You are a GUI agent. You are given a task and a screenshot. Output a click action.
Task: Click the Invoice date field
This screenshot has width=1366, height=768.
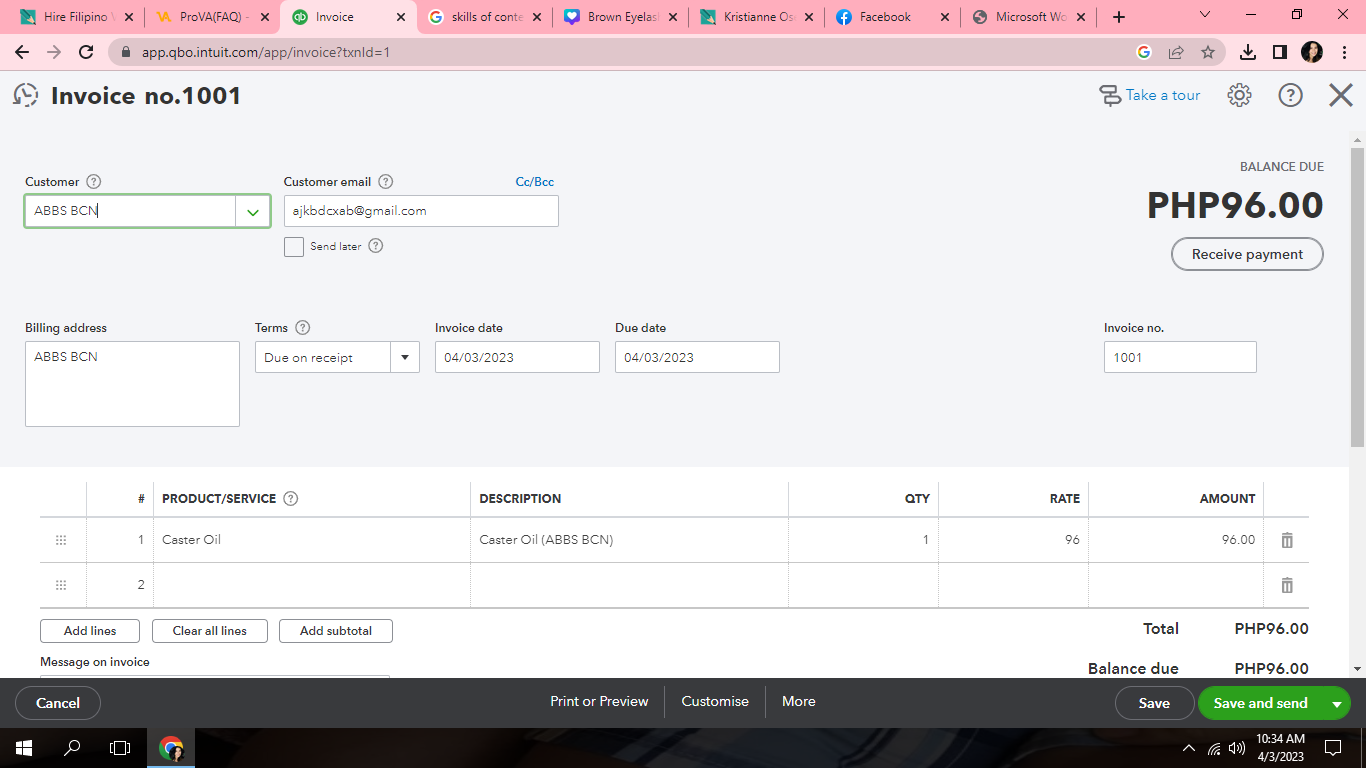517,357
